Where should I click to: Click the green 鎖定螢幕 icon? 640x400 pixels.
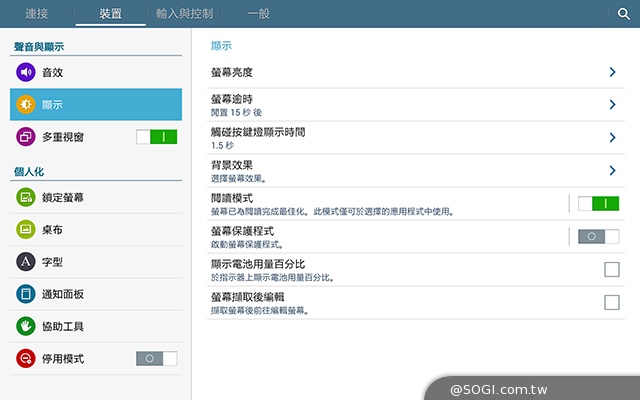[26, 198]
